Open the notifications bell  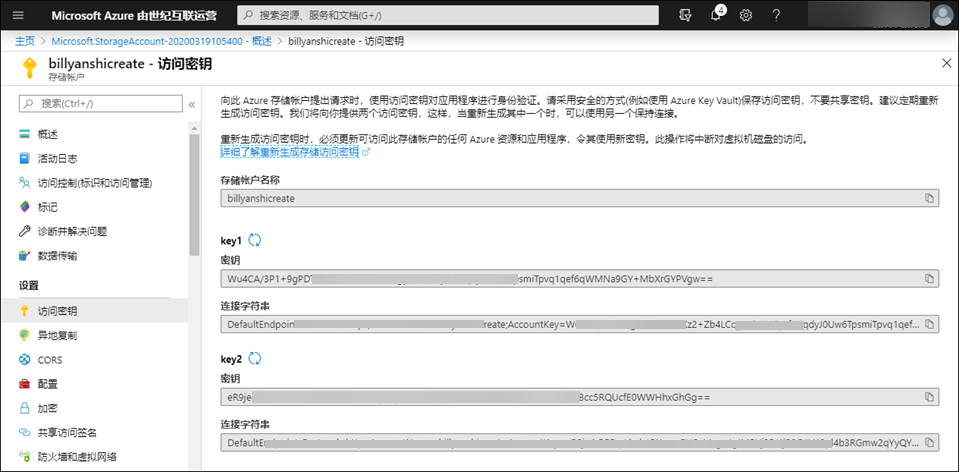tap(715, 15)
